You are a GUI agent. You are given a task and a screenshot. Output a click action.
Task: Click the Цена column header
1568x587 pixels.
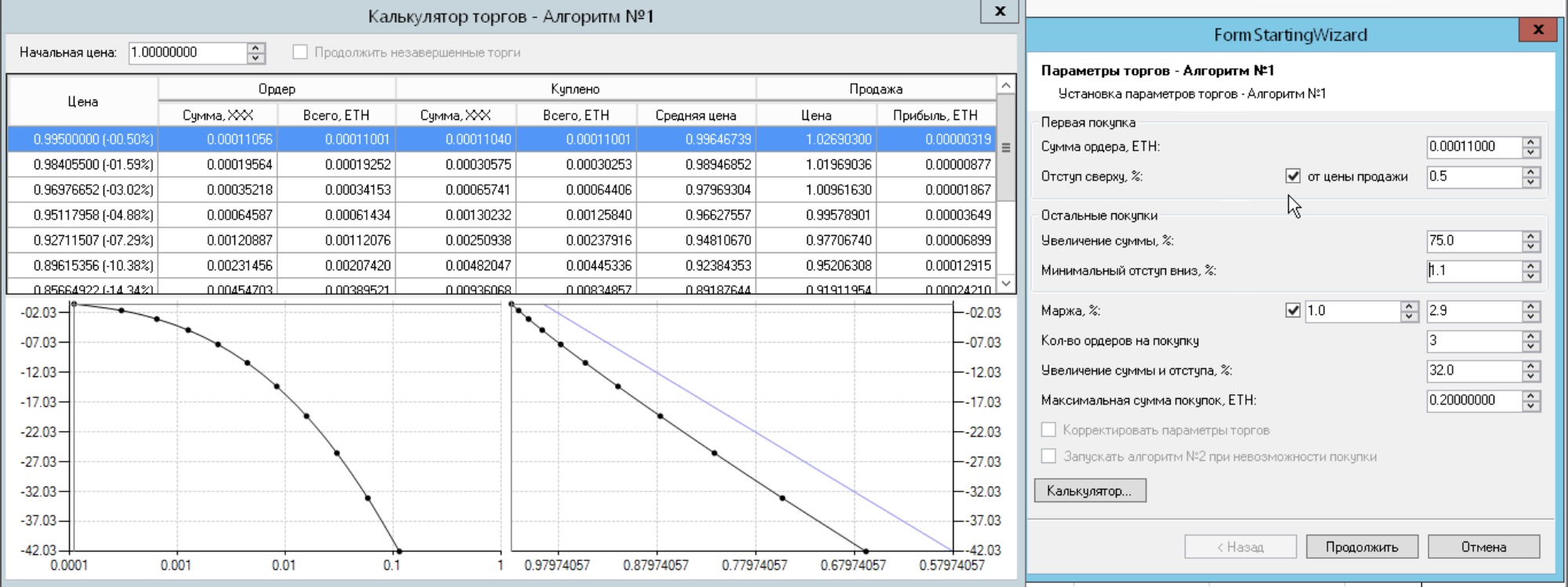pyautogui.click(x=83, y=101)
